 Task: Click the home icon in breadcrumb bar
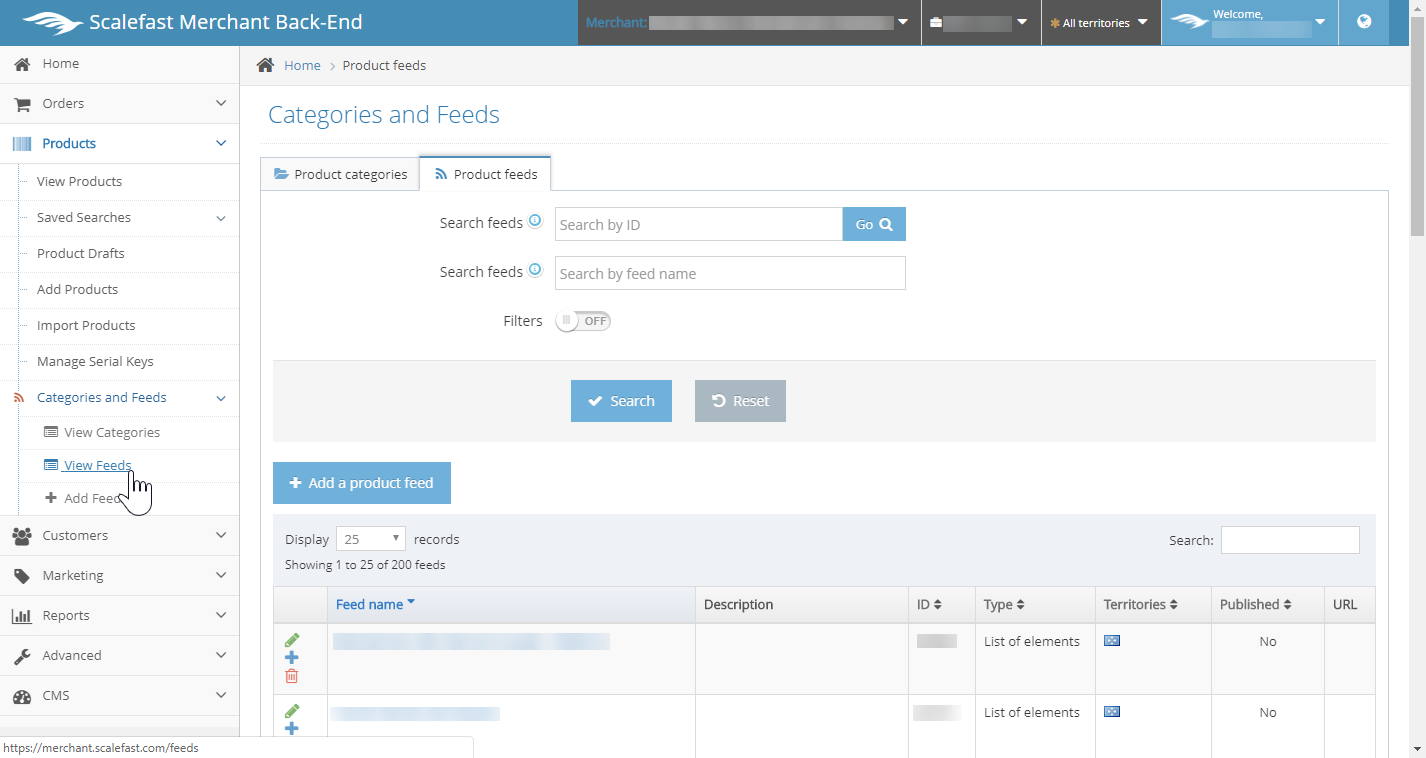265,65
